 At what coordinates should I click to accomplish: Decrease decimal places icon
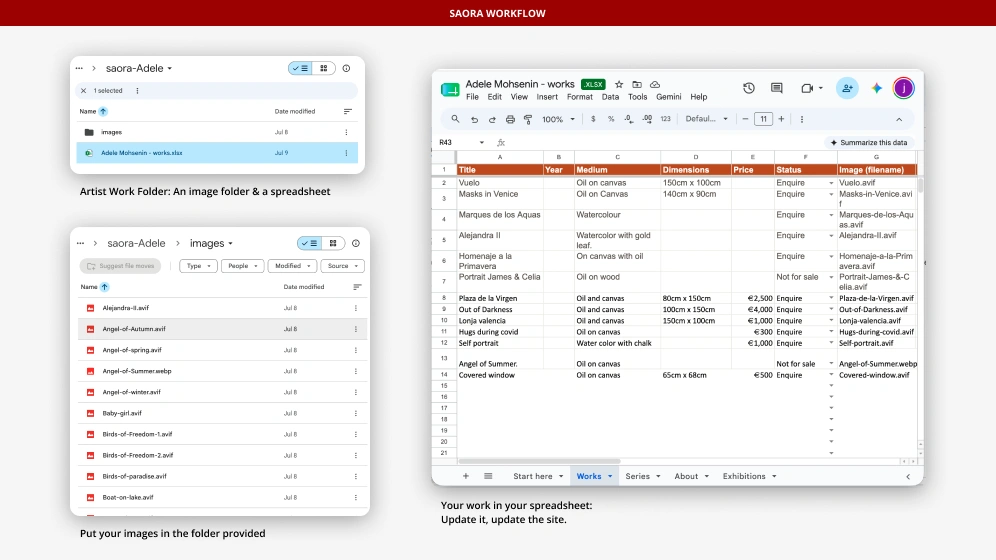click(628, 119)
